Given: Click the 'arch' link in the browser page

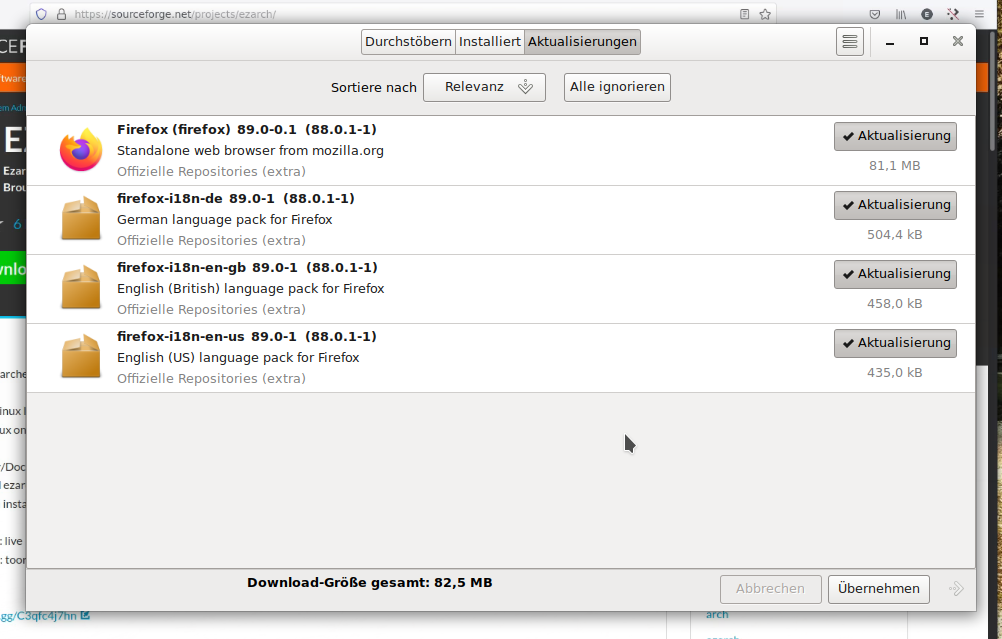Looking at the screenshot, I should tap(717, 614).
